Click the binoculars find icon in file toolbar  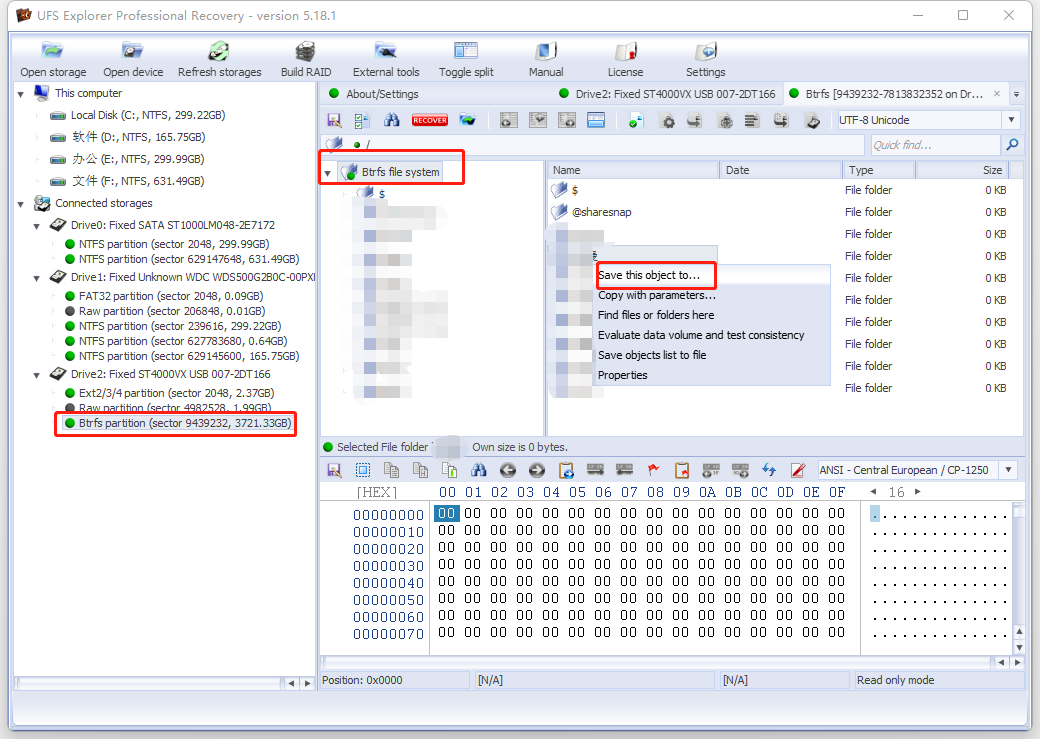pyautogui.click(x=393, y=121)
